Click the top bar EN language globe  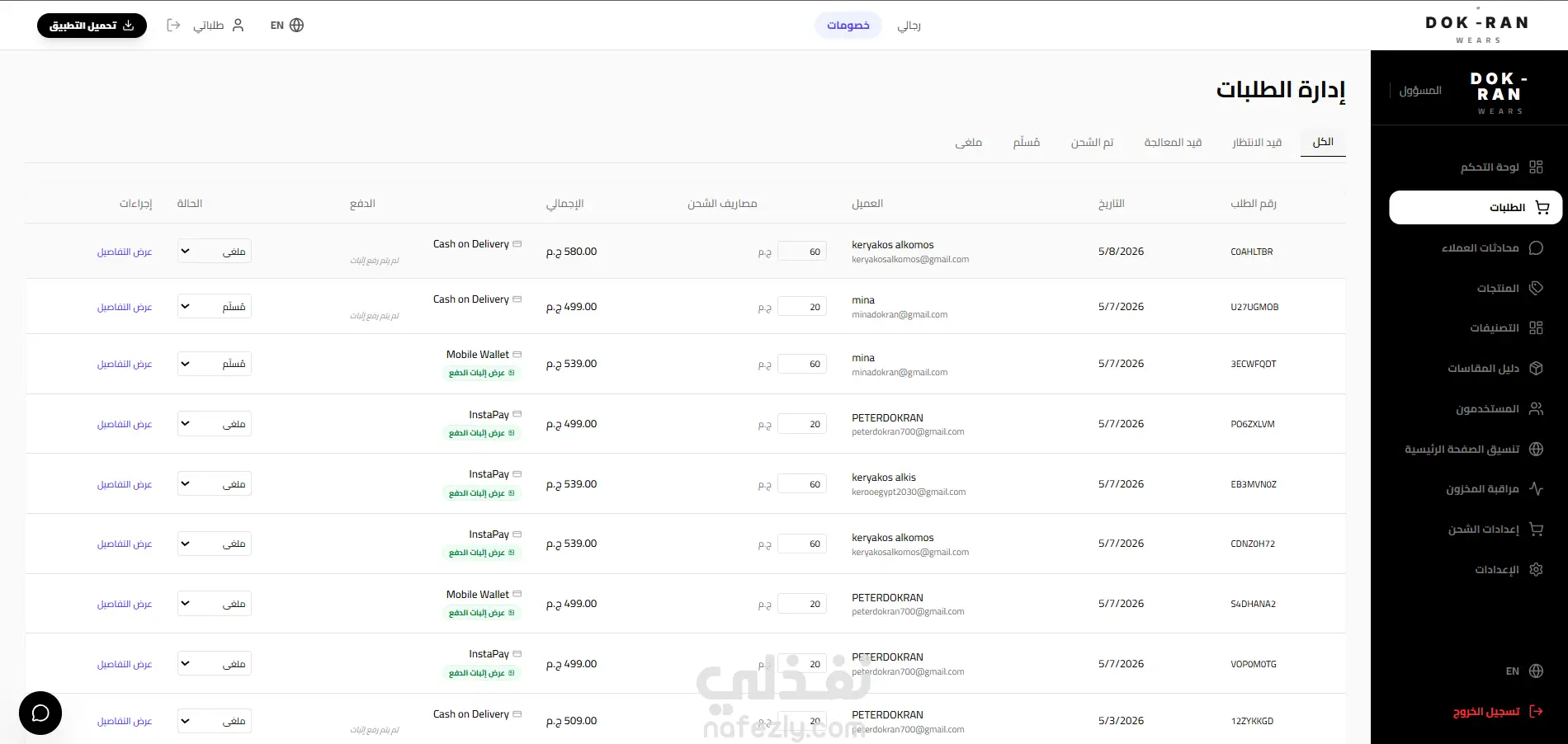tap(297, 25)
